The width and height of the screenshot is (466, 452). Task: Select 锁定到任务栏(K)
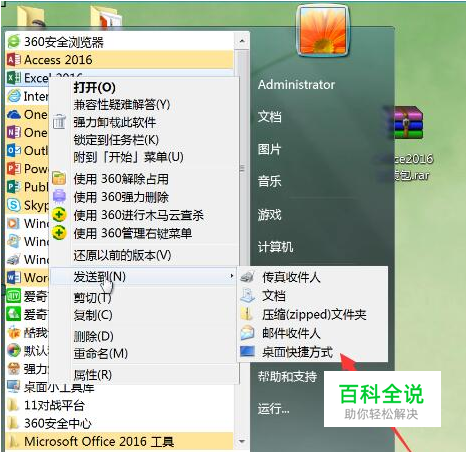coord(116,140)
